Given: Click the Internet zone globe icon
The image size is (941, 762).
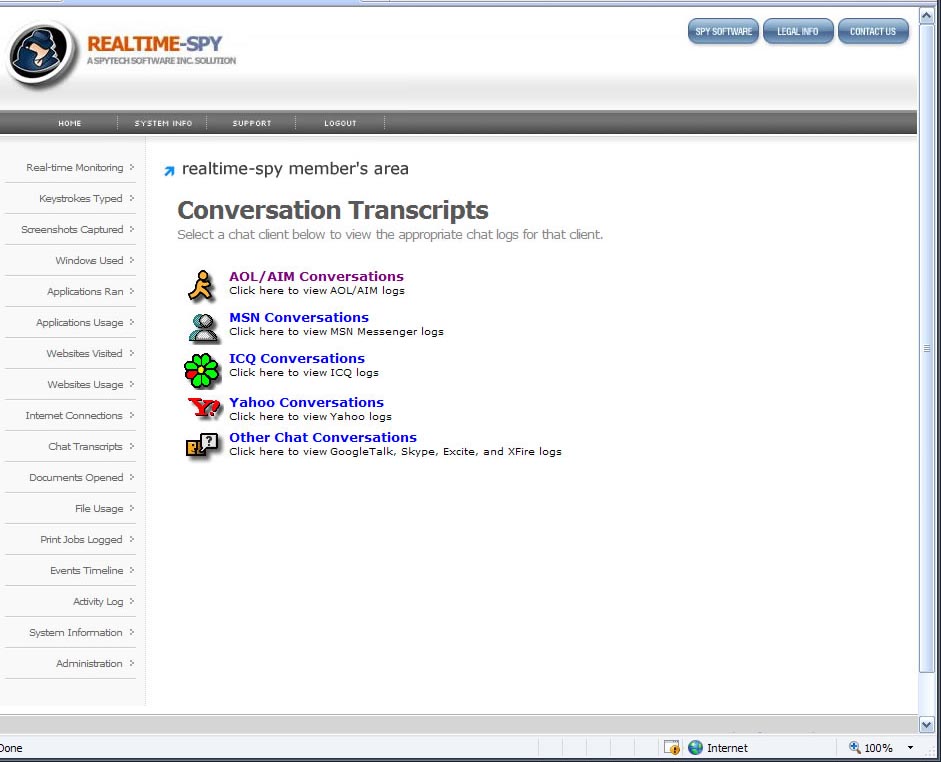Looking at the screenshot, I should coord(695,748).
